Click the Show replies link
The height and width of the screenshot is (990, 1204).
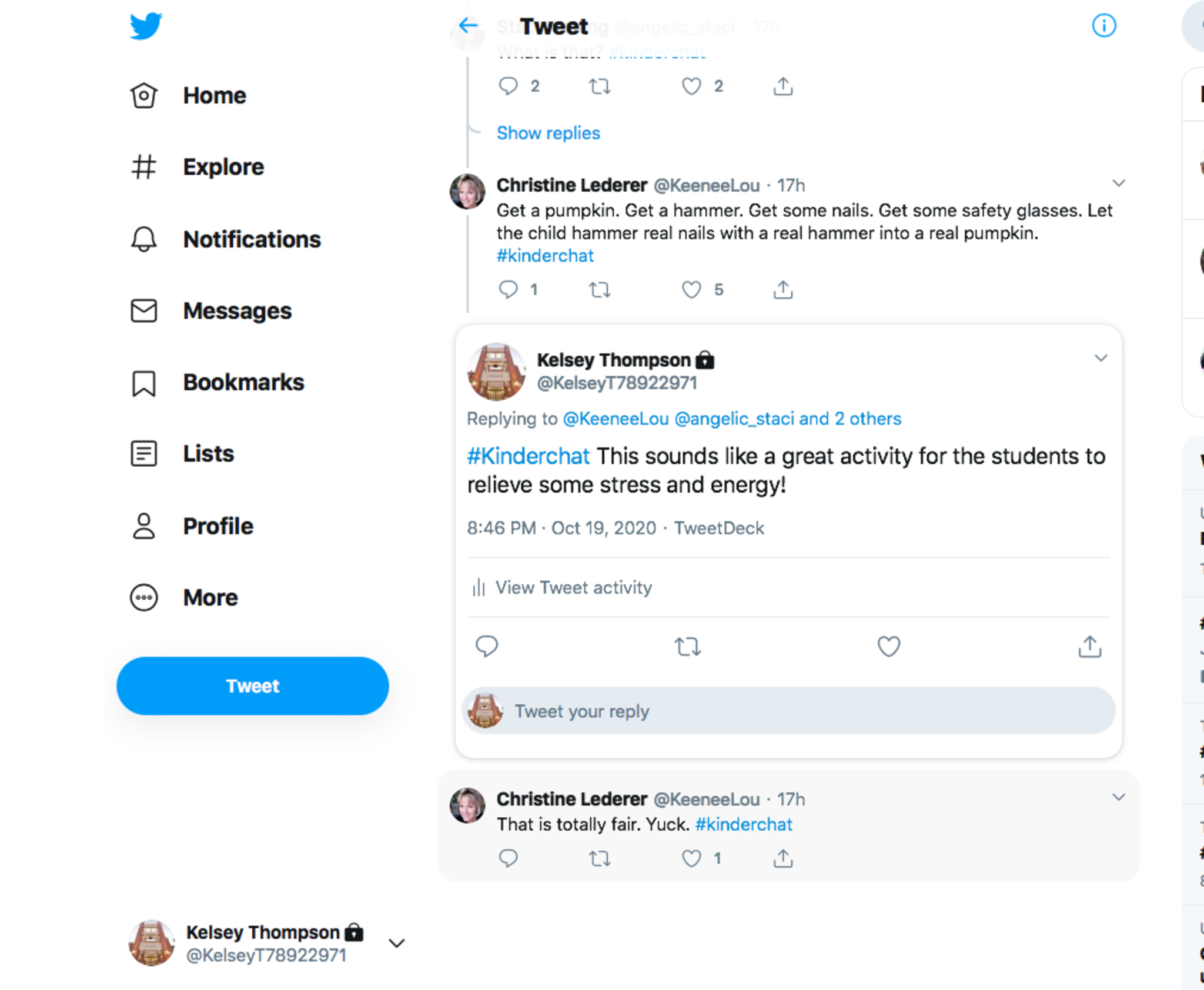tap(548, 133)
